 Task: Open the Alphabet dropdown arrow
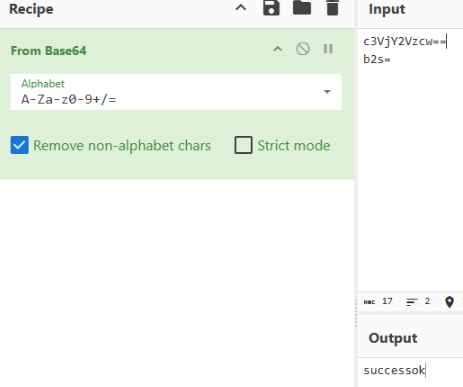tap(327, 92)
